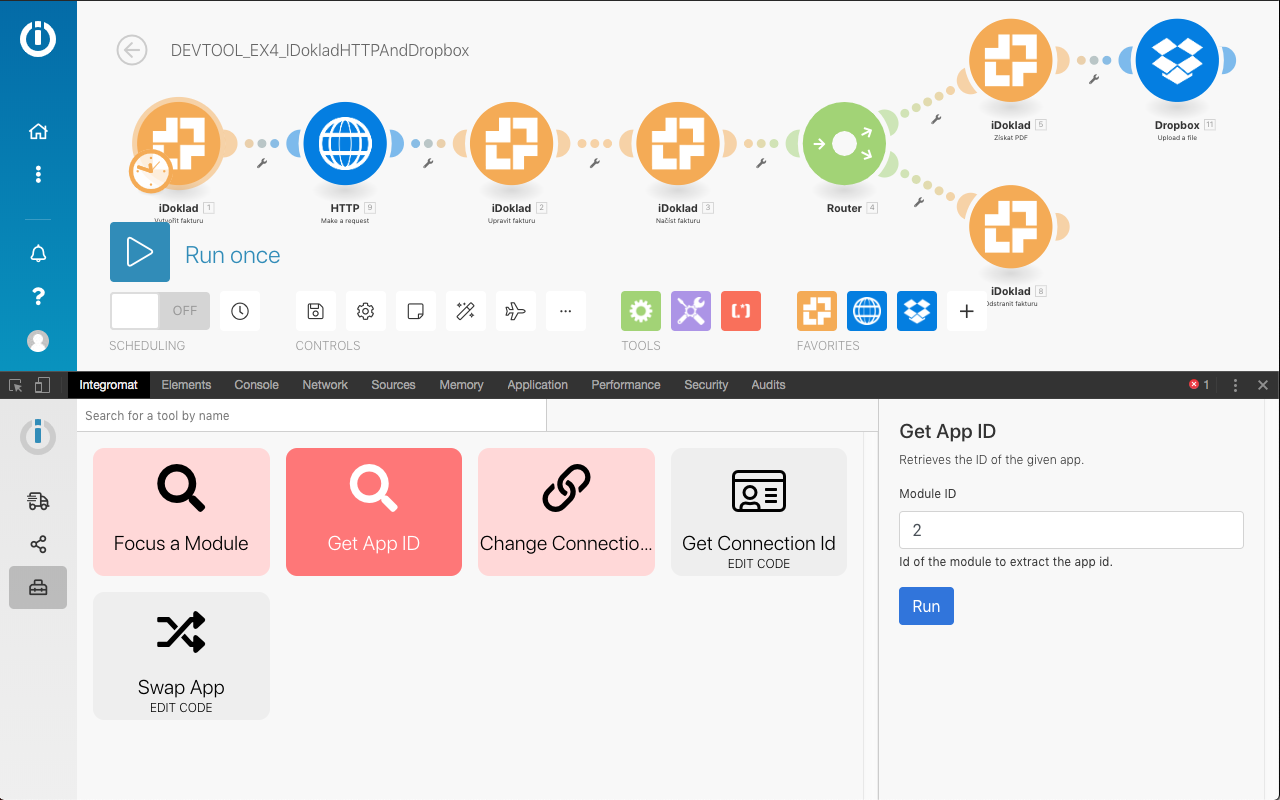Open the red Text parser brackets tool
The width and height of the screenshot is (1280, 800).
click(741, 311)
